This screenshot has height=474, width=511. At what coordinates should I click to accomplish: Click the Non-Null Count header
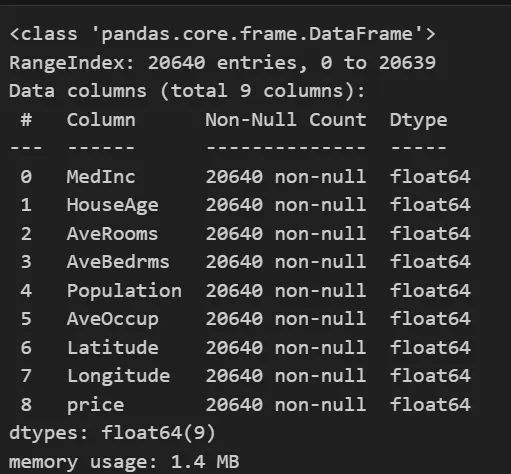pyautogui.click(x=286, y=120)
